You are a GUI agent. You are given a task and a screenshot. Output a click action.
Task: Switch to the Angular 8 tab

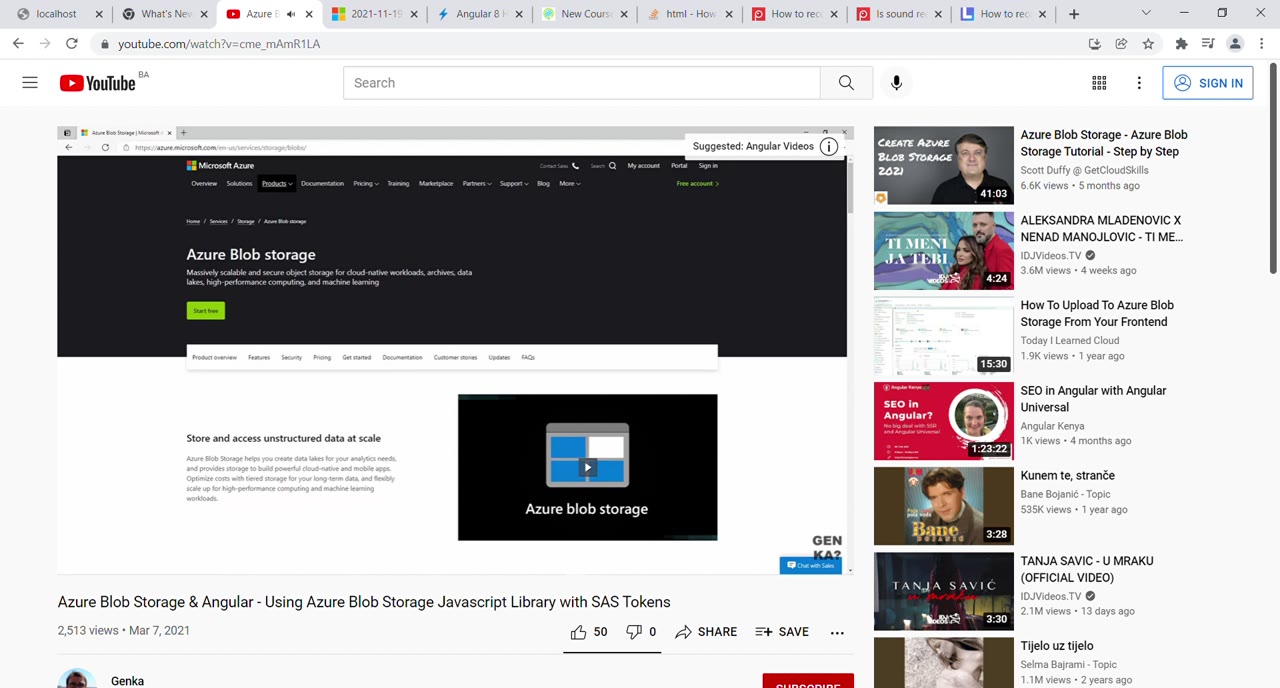[x=480, y=13]
